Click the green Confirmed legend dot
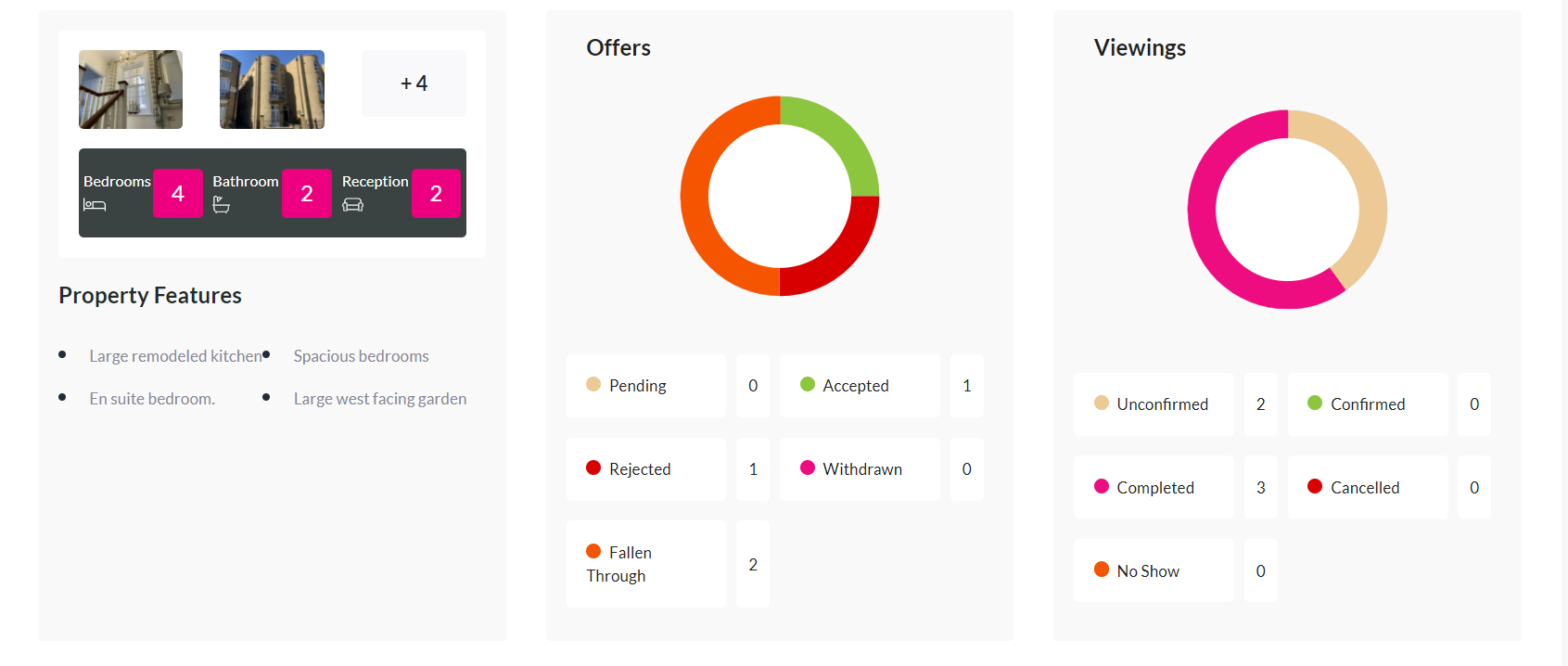 1315,403
